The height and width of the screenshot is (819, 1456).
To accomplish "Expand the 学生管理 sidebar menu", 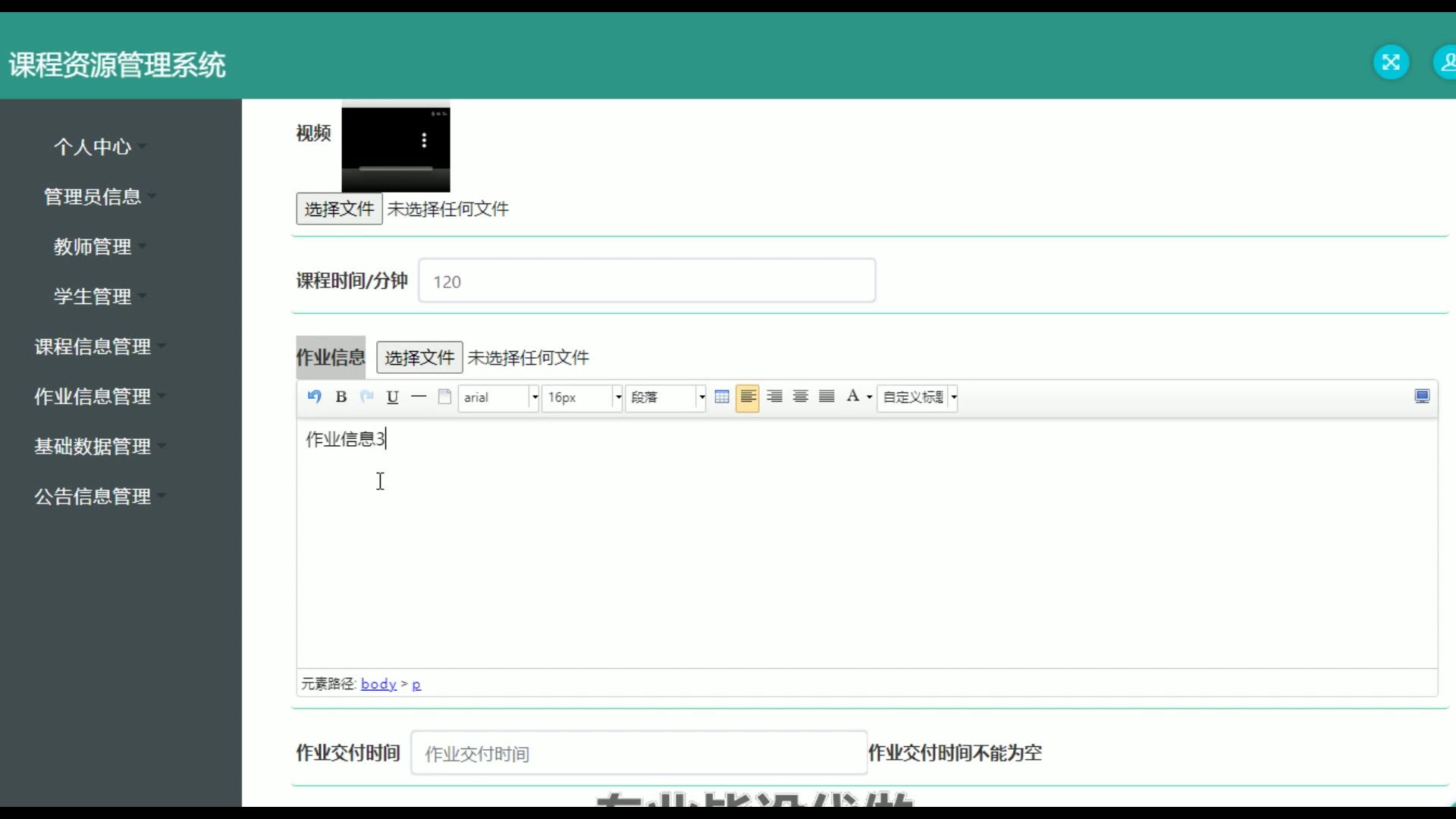I will point(93,297).
